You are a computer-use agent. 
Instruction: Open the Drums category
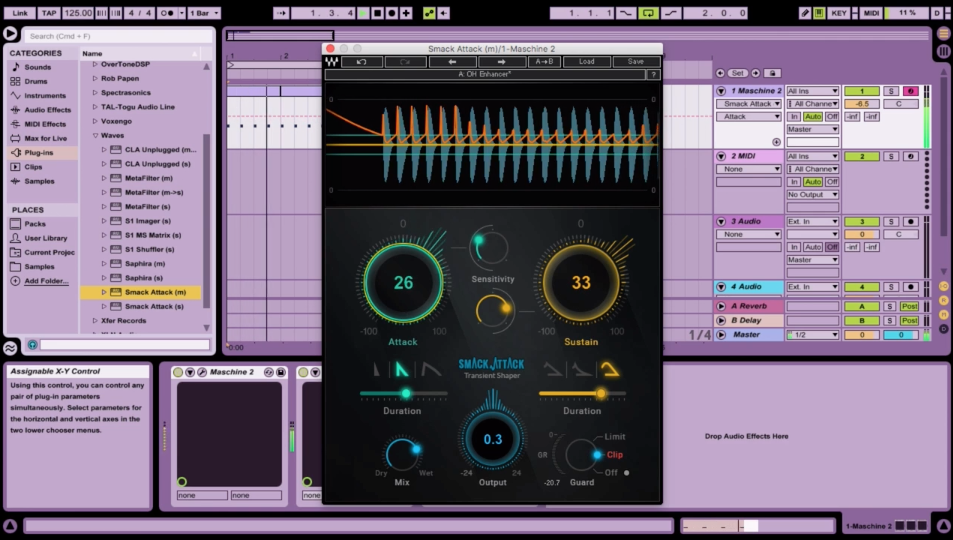pyautogui.click(x=36, y=81)
